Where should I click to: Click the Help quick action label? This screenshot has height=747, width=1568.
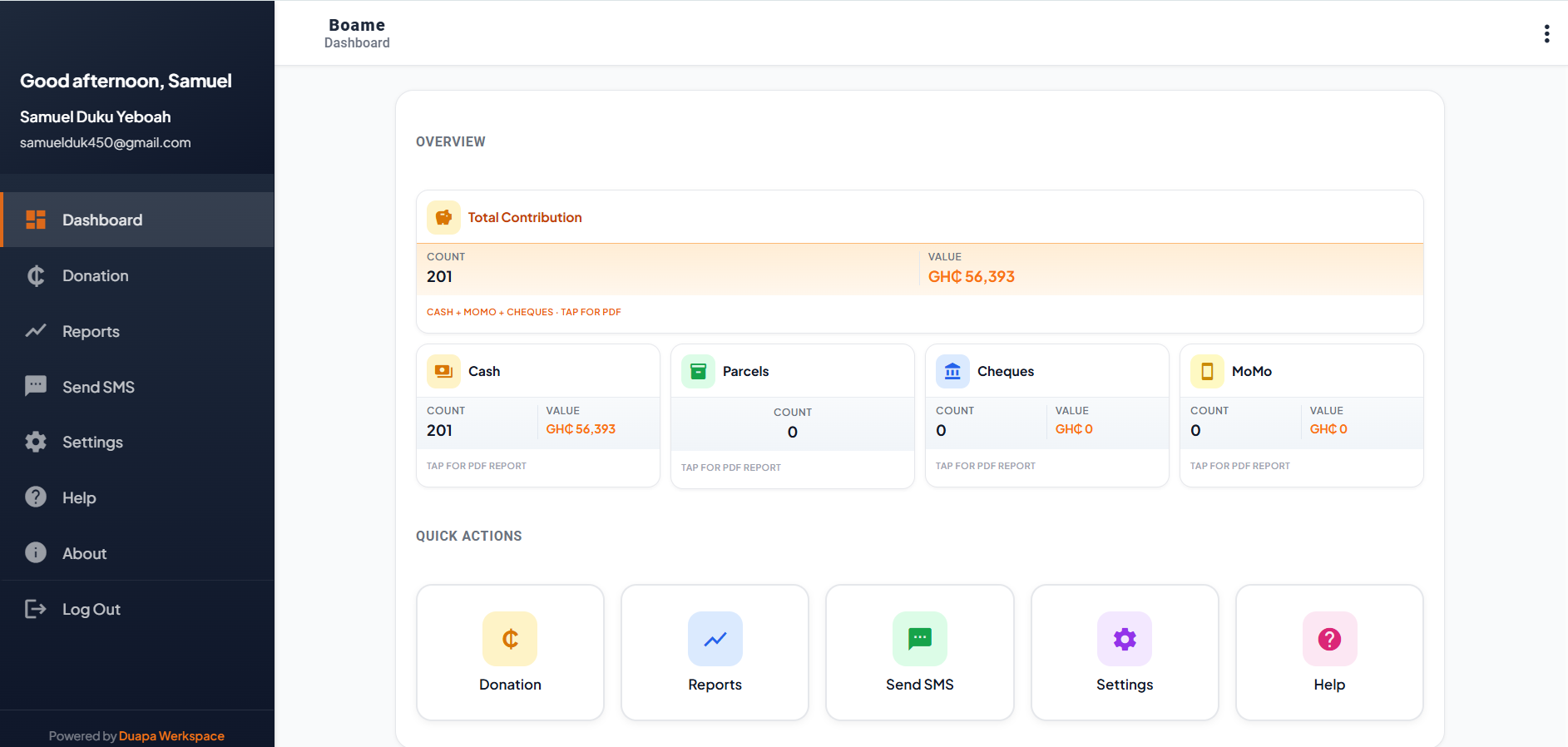point(1329,685)
